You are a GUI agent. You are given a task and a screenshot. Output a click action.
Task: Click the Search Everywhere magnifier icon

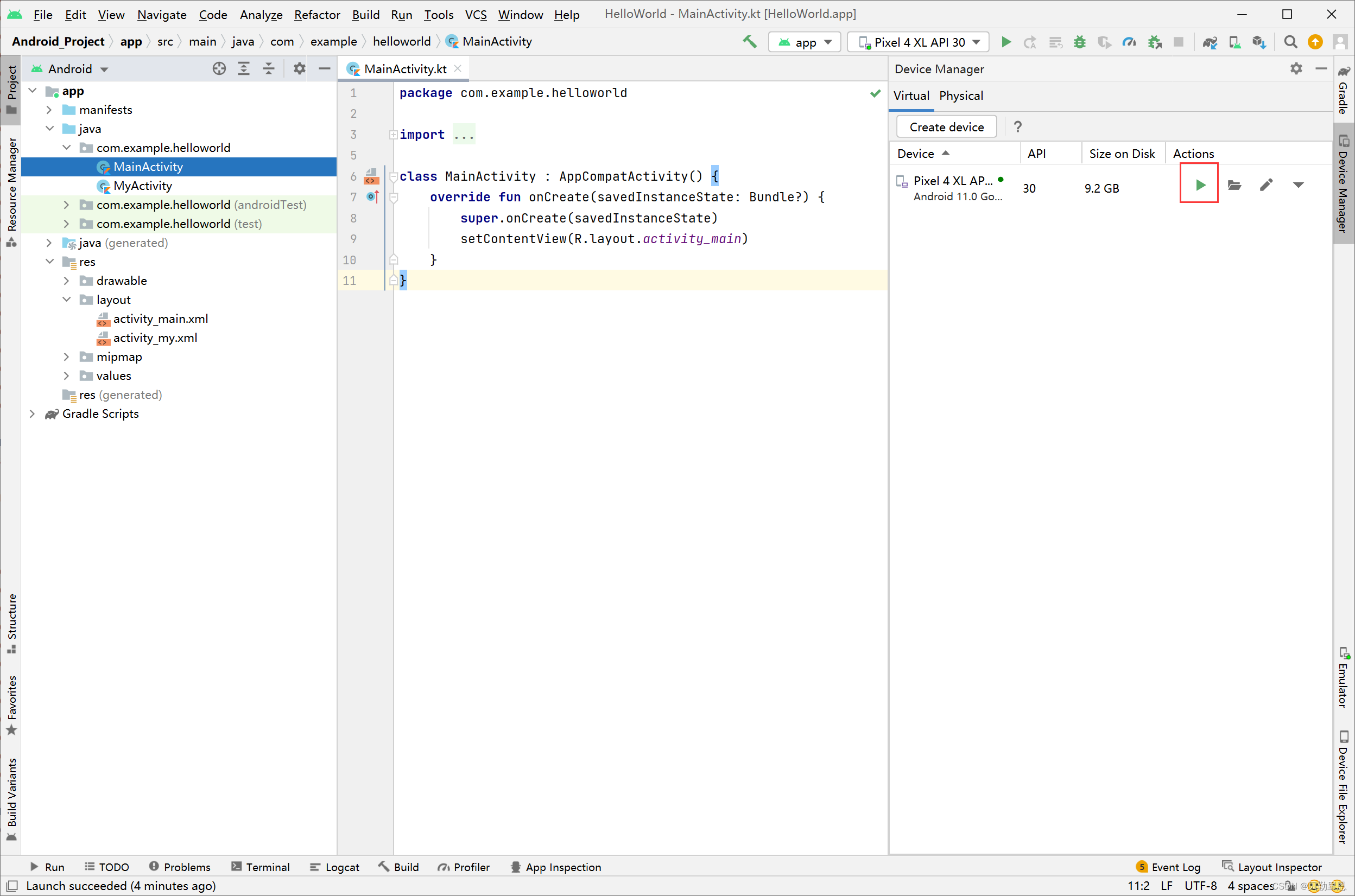click(x=1290, y=42)
